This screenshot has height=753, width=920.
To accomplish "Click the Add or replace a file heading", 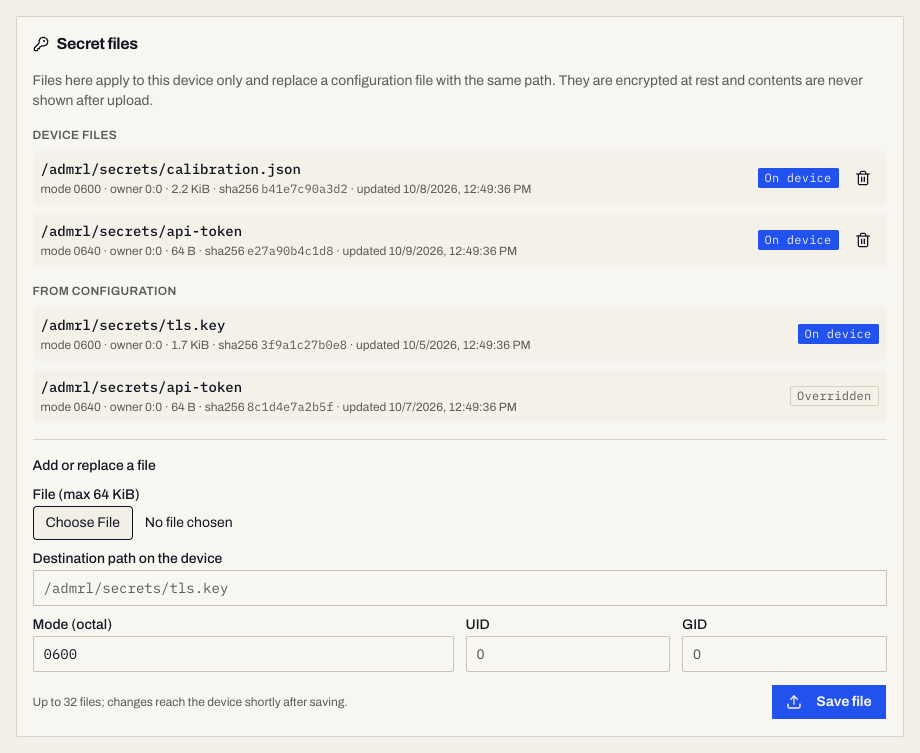I will (94, 465).
